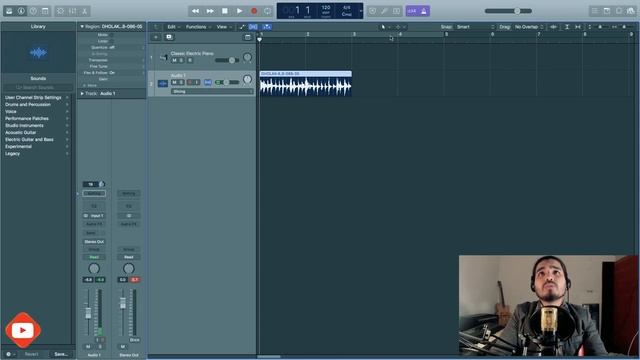
Task: Click the Save... button in Library
Action: pos(61,354)
